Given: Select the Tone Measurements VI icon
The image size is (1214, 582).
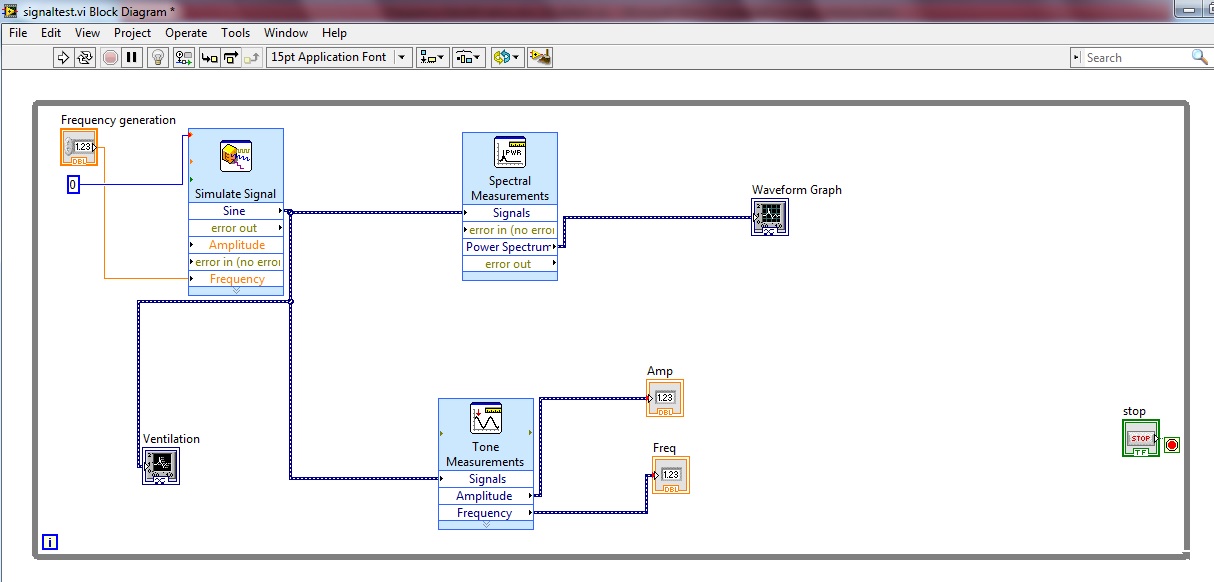Looking at the screenshot, I should click(486, 418).
